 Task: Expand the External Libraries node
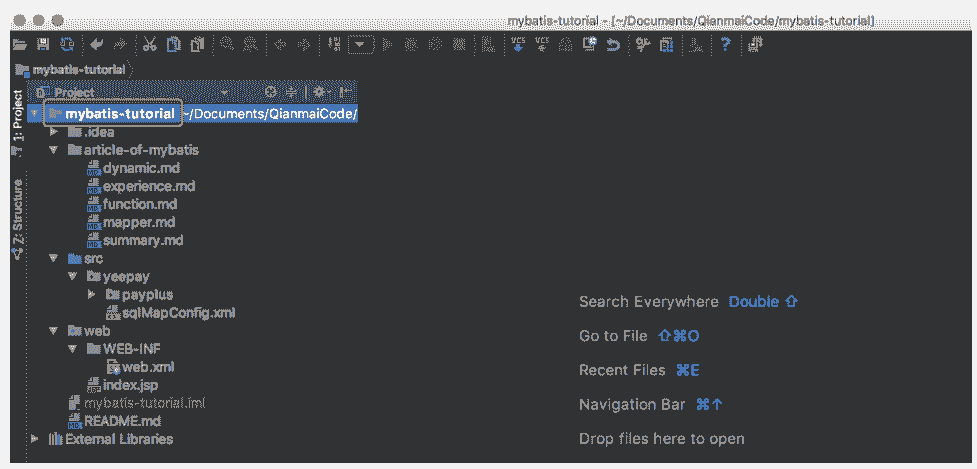pyautogui.click(x=36, y=439)
